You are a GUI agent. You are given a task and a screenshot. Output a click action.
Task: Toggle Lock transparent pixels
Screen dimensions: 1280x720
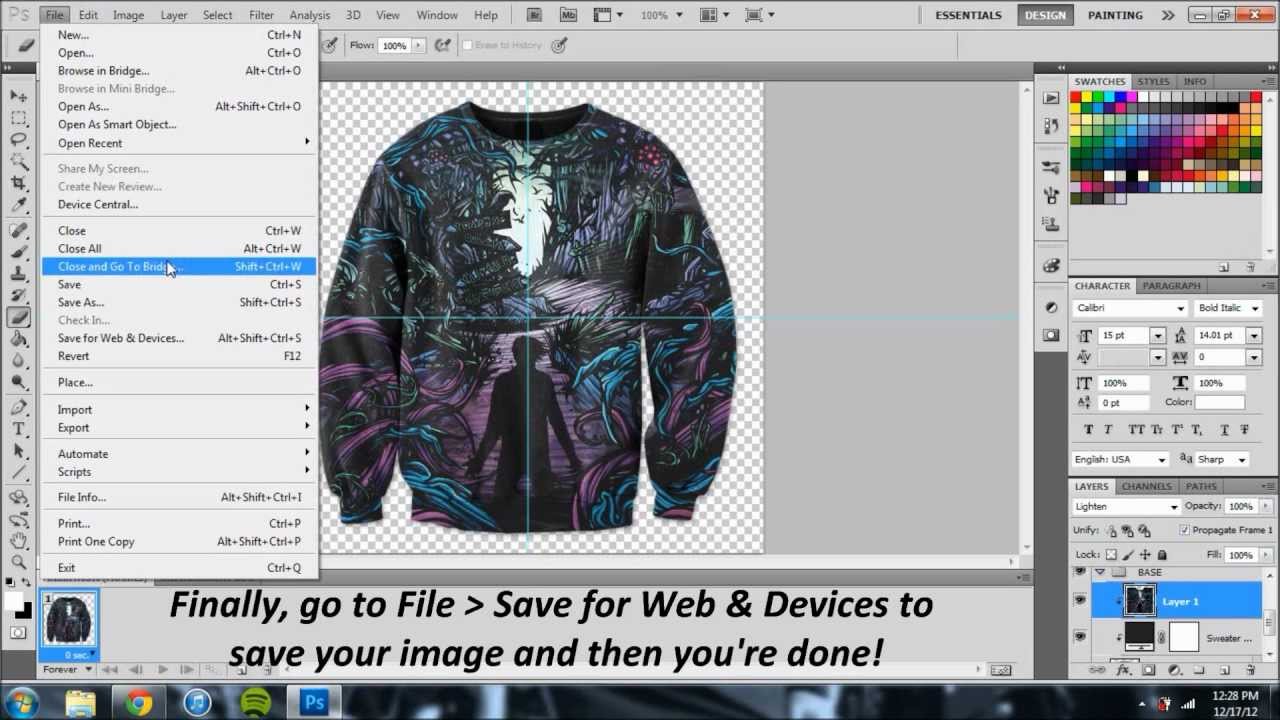pyautogui.click(x=1111, y=555)
